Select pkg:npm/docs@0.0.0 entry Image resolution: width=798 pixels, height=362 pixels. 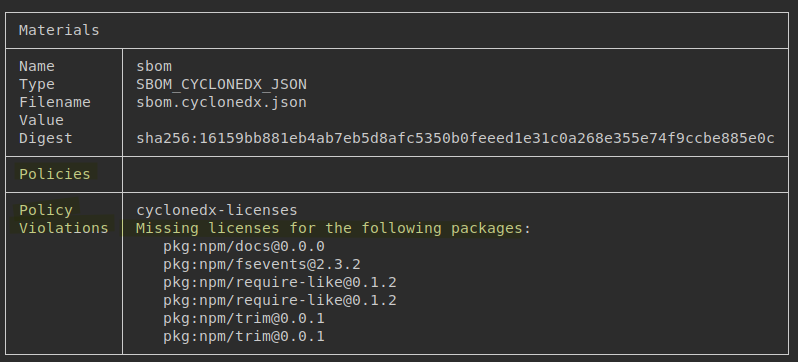pos(244,246)
